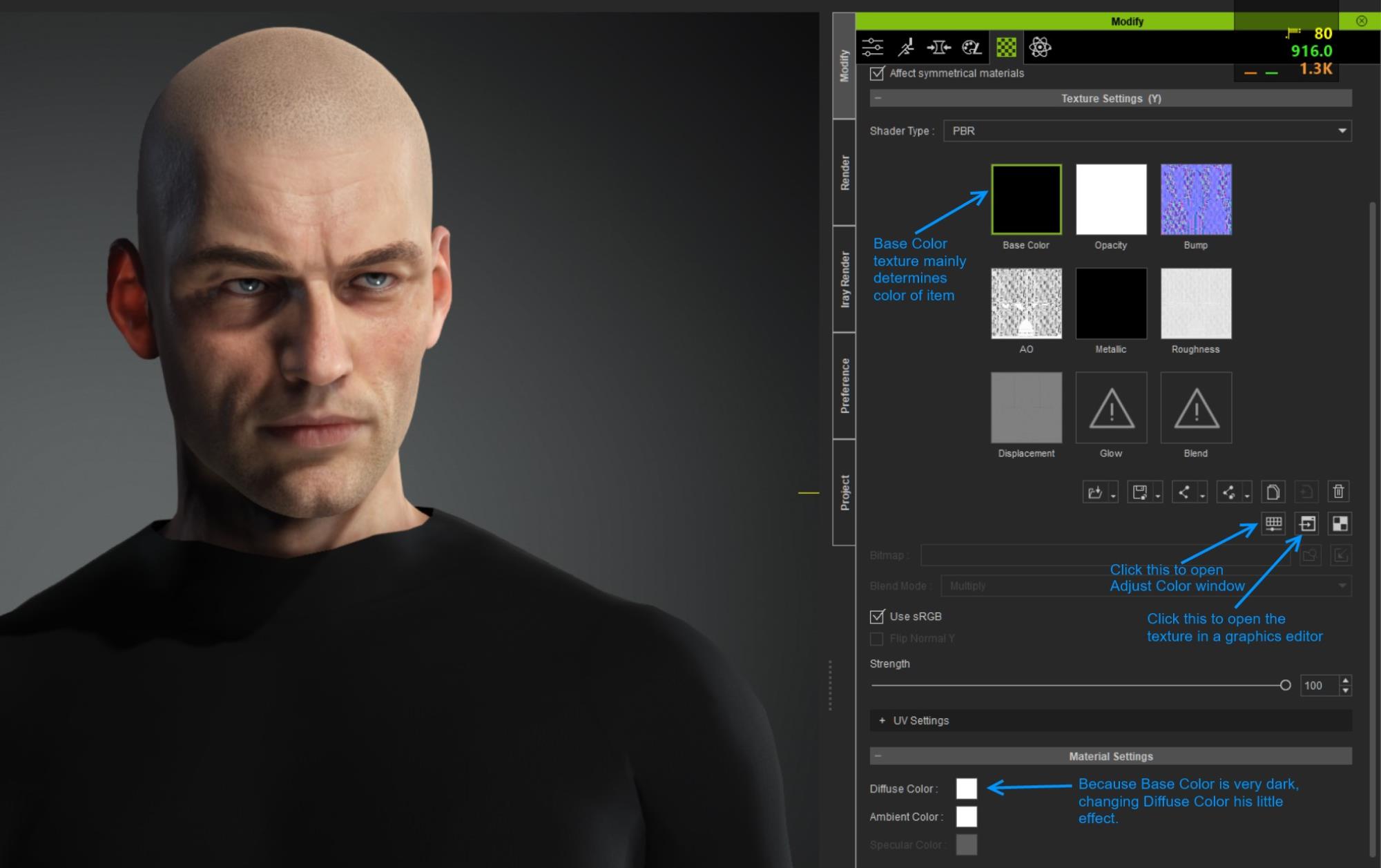Open Save Material dropdown arrow
1381x868 pixels.
pos(1158,496)
